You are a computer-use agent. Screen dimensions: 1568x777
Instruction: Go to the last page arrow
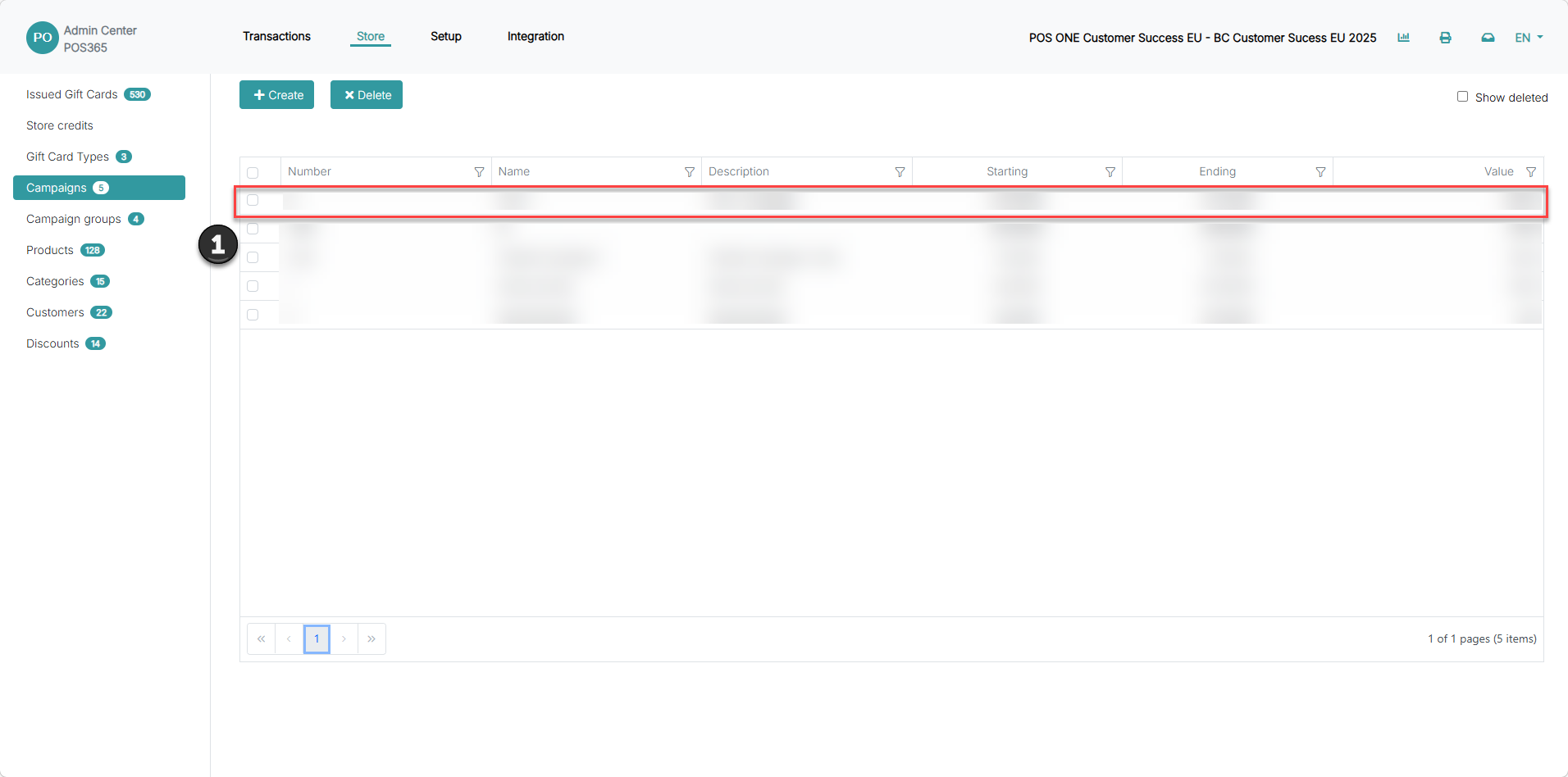pyautogui.click(x=371, y=639)
